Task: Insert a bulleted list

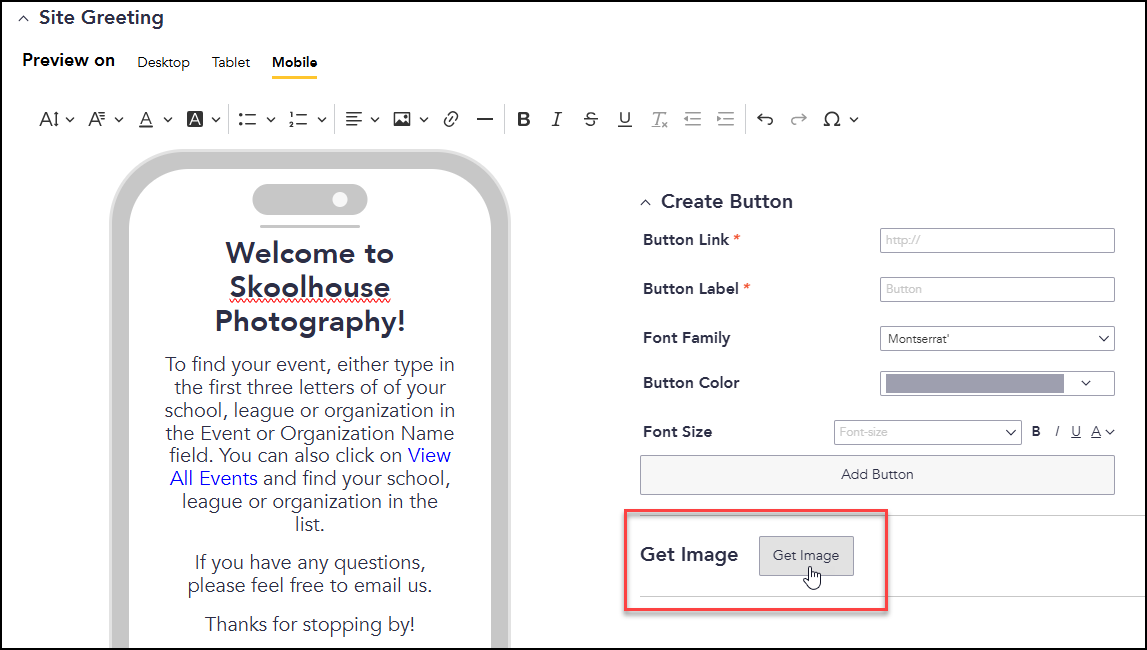Action: (x=247, y=119)
